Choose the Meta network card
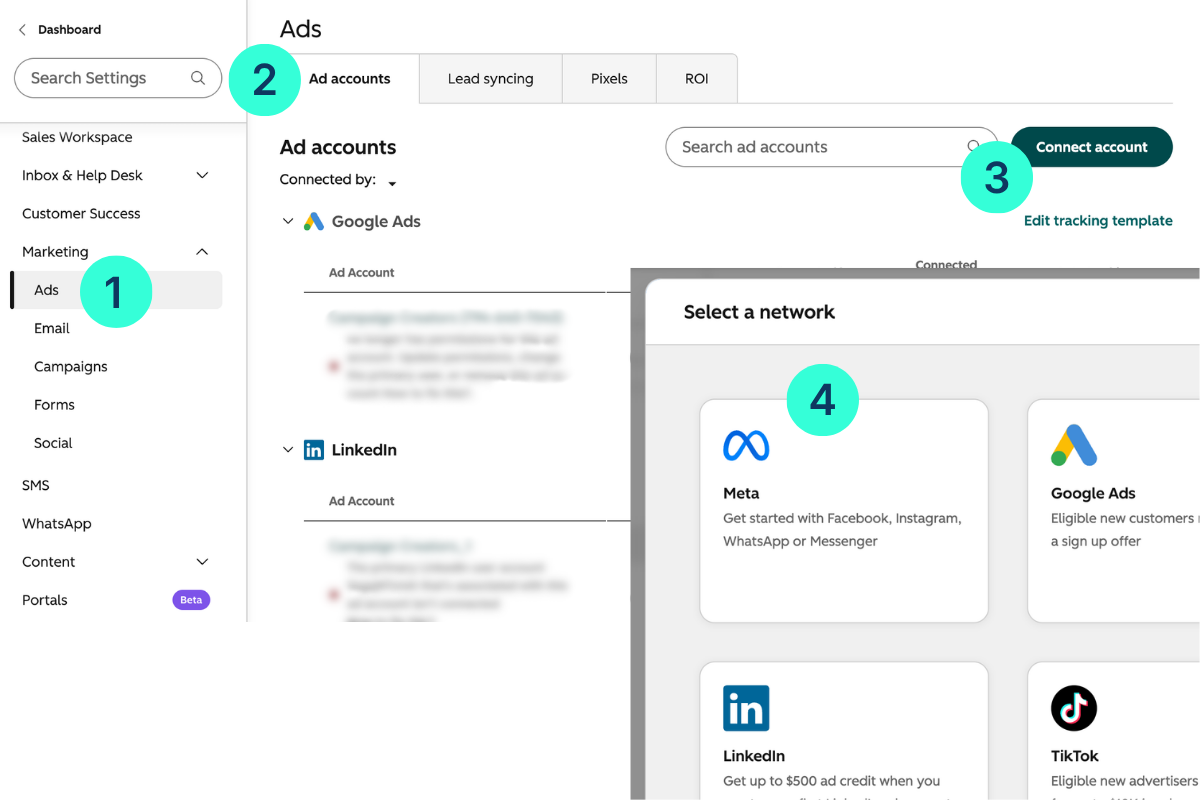1200x800 pixels. tap(844, 511)
